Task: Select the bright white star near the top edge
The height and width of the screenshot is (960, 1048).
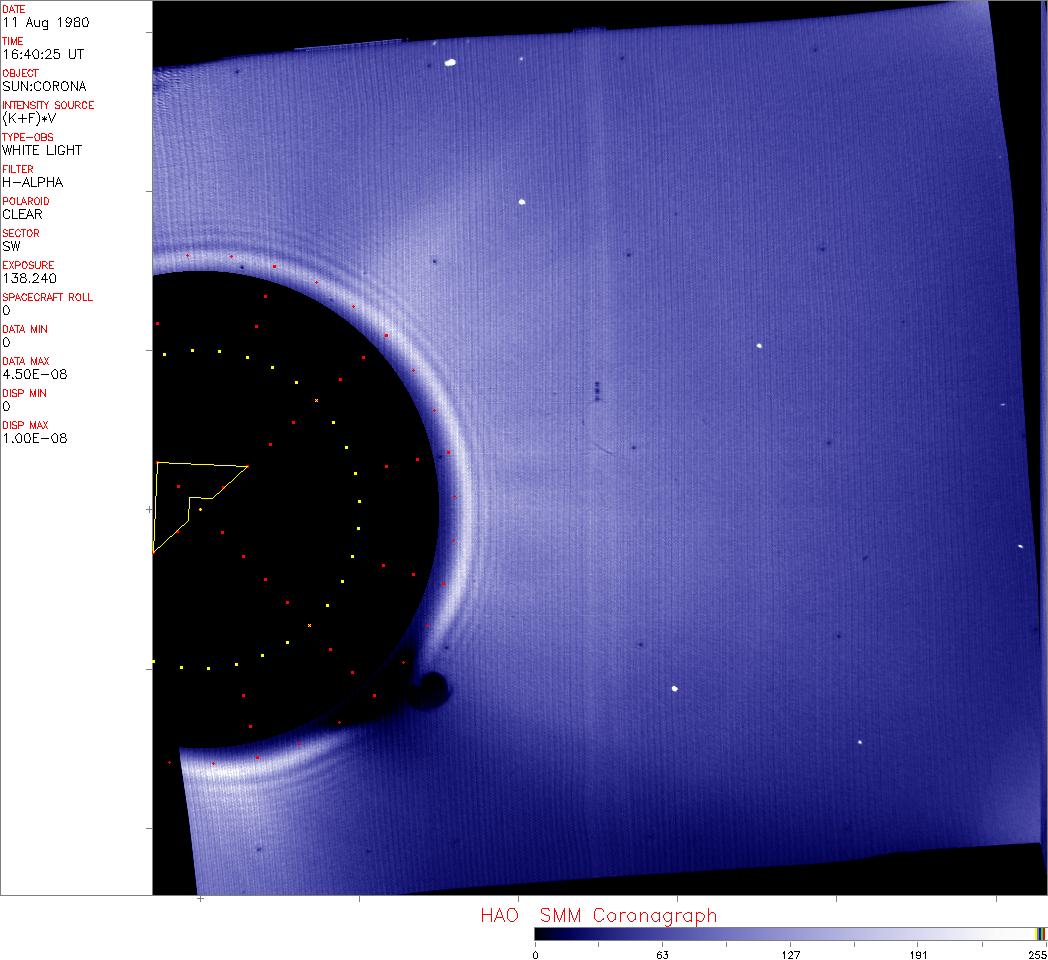Action: [x=450, y=62]
